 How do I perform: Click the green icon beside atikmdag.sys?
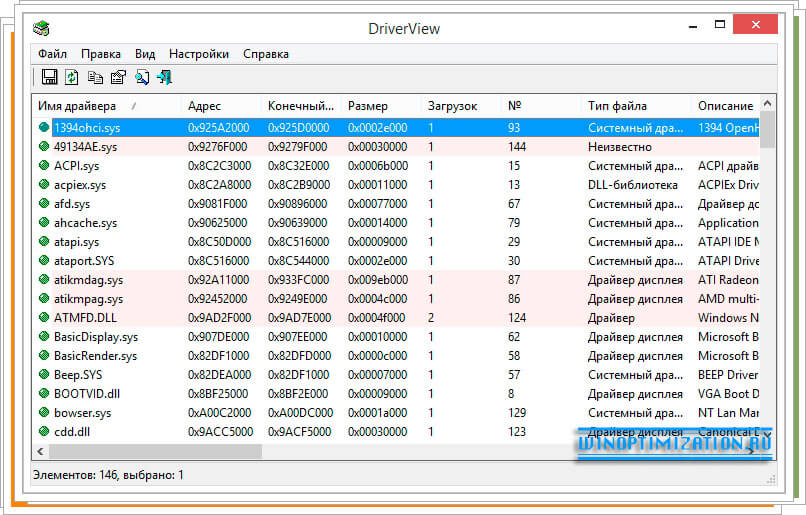44,279
